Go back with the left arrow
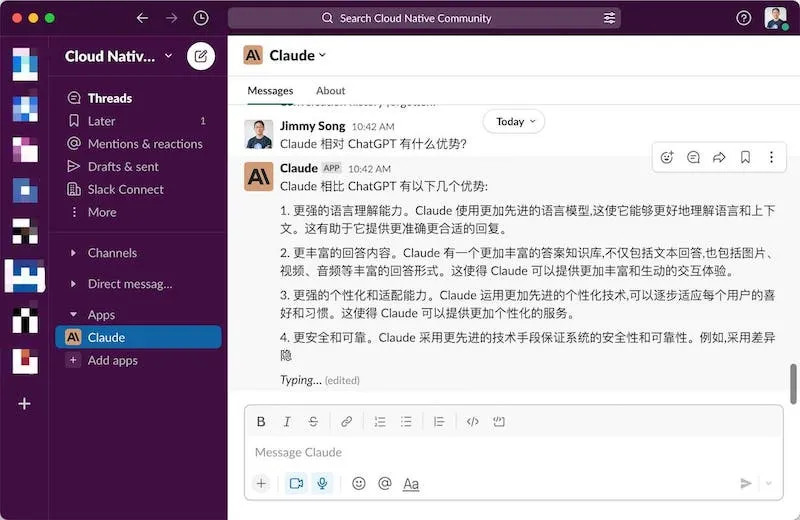 click(142, 18)
